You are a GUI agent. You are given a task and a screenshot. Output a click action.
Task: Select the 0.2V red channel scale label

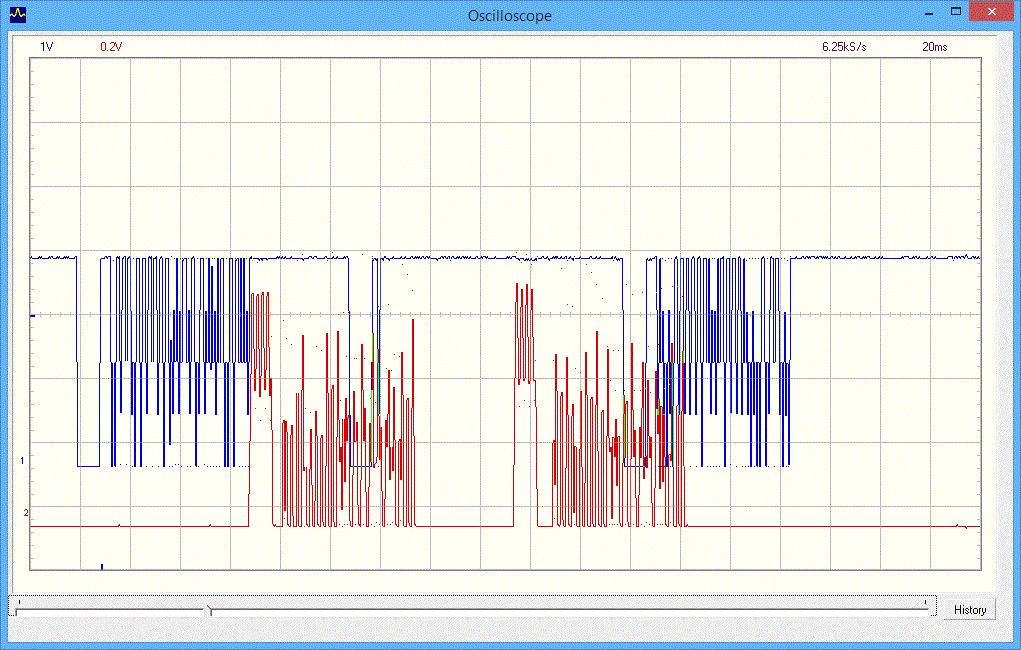point(111,47)
